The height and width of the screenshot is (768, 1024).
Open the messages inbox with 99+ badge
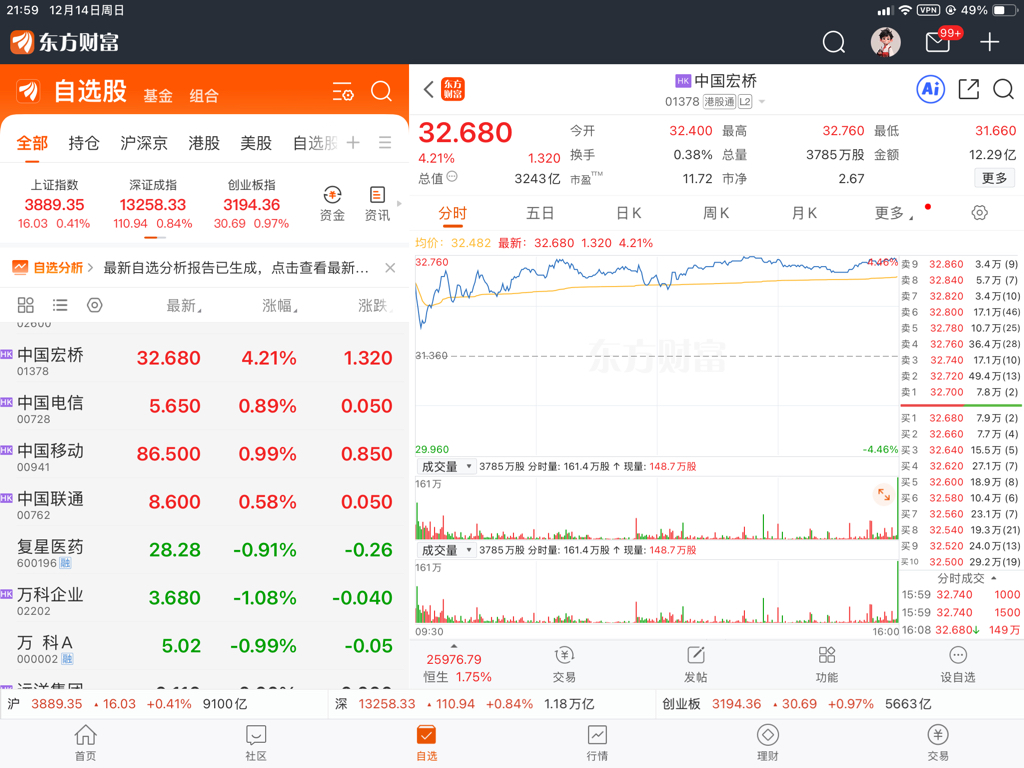[938, 42]
